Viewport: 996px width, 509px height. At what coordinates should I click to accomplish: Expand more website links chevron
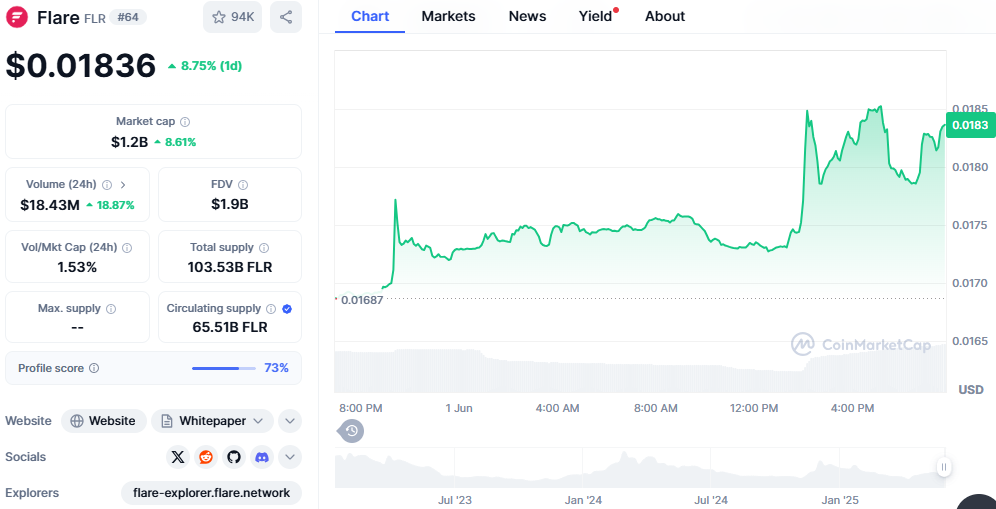point(290,421)
